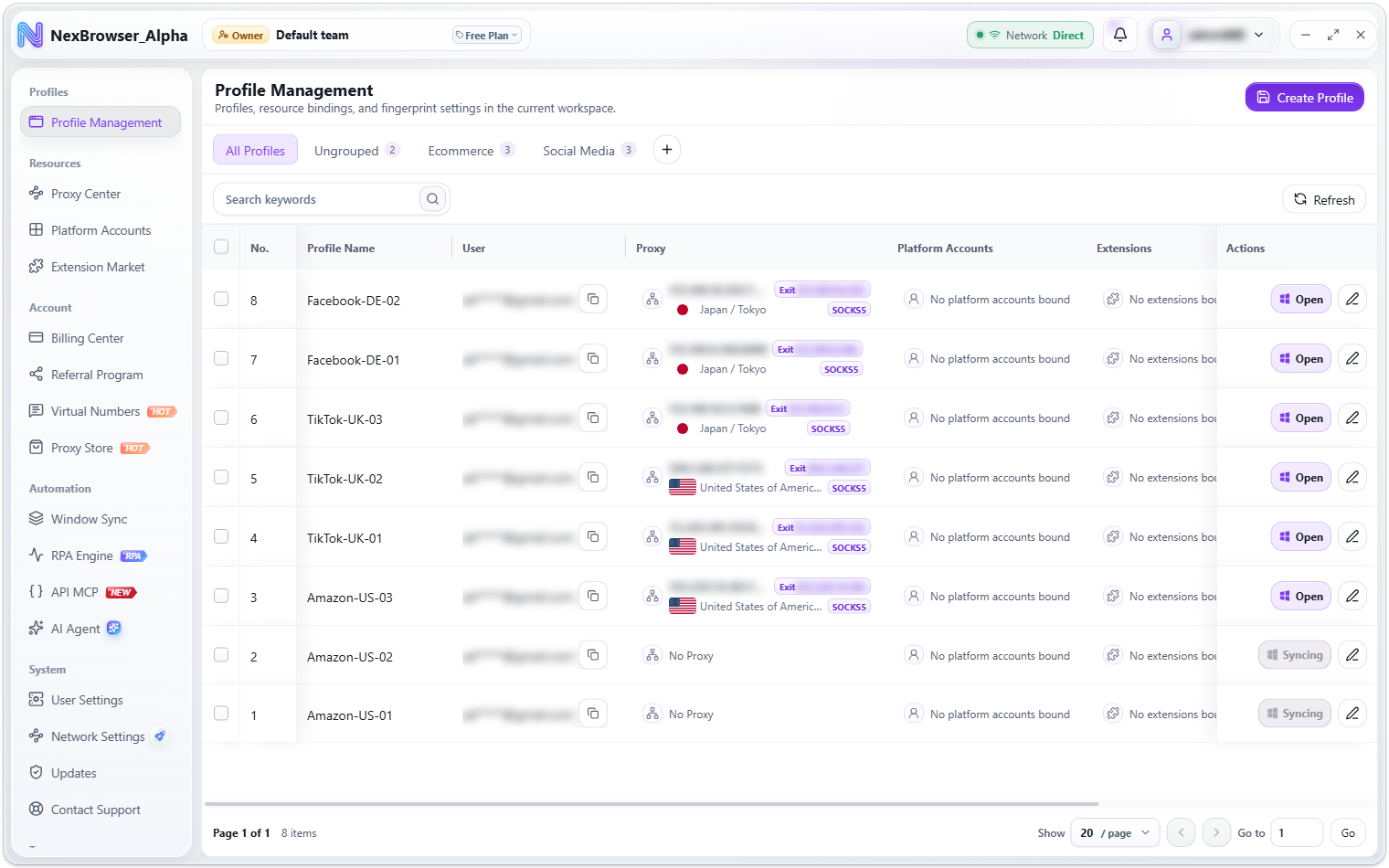The height and width of the screenshot is (868, 1389).
Task: Switch to the Ungrouped tab
Action: [356, 151]
